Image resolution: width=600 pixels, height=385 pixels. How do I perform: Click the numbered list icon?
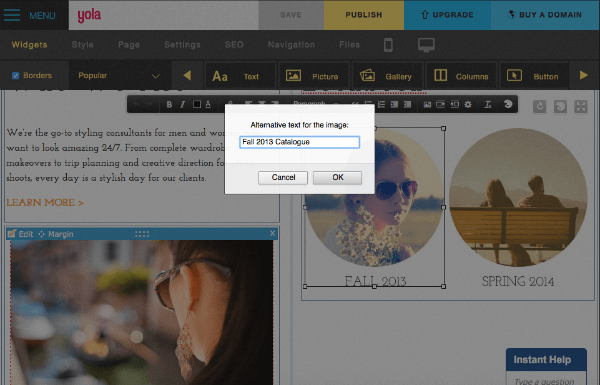coord(381,104)
